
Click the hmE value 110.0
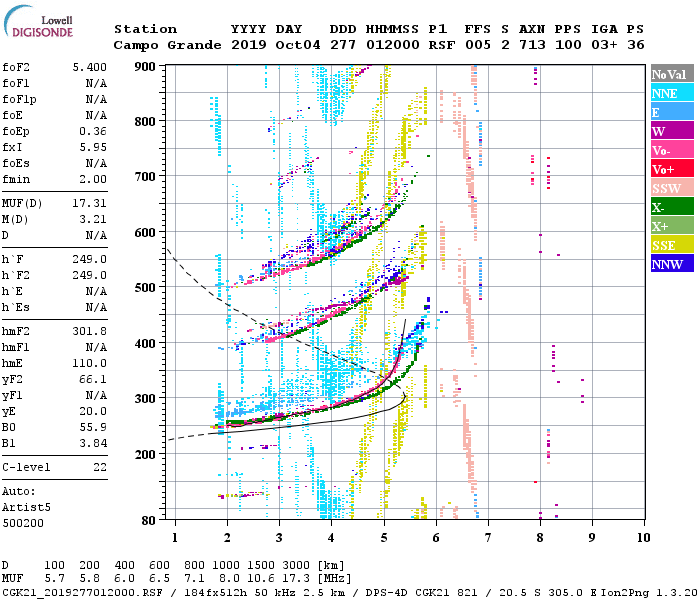pyautogui.click(x=90, y=363)
